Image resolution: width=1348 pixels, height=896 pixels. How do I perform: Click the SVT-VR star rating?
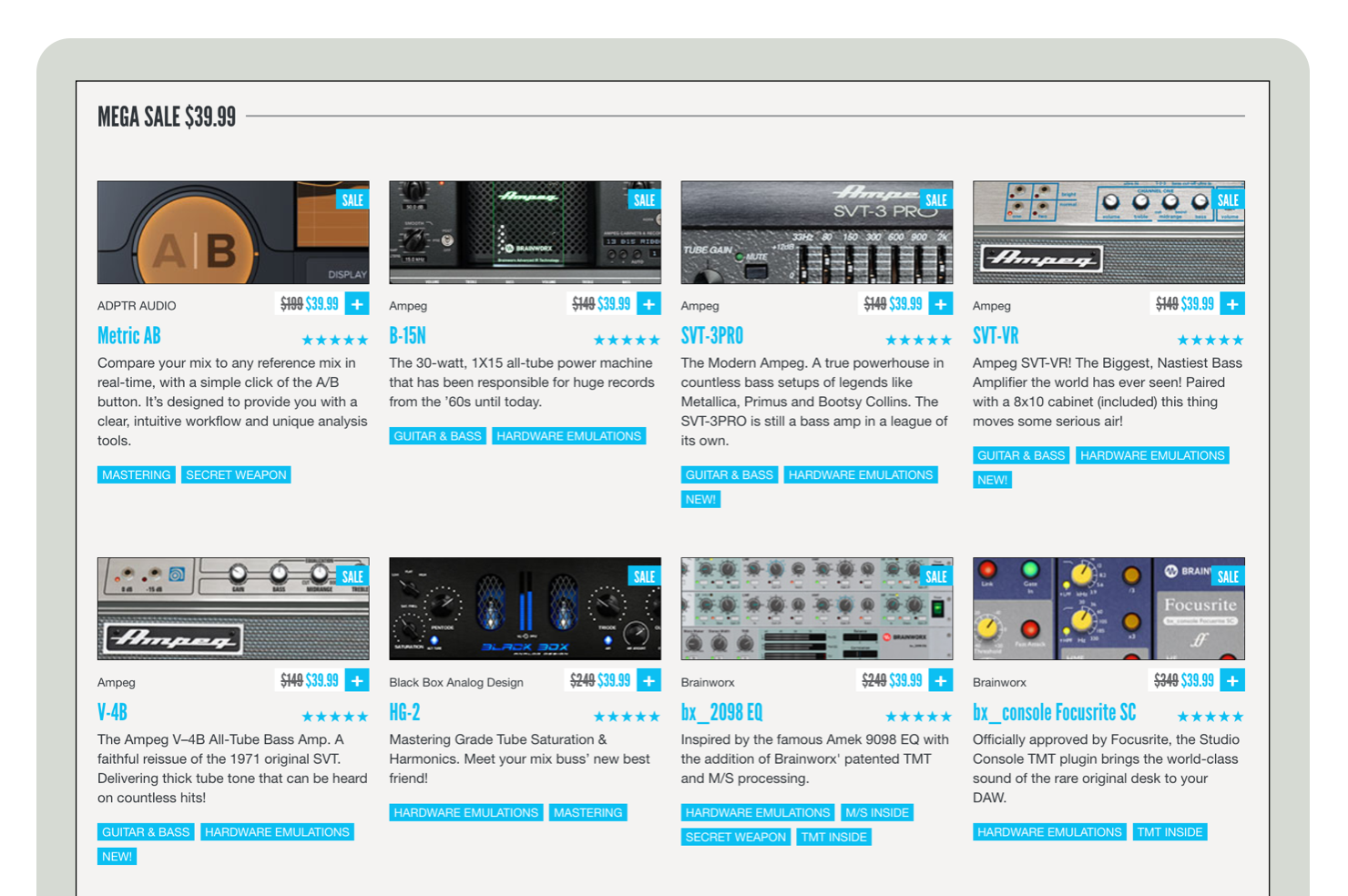coord(1210,341)
